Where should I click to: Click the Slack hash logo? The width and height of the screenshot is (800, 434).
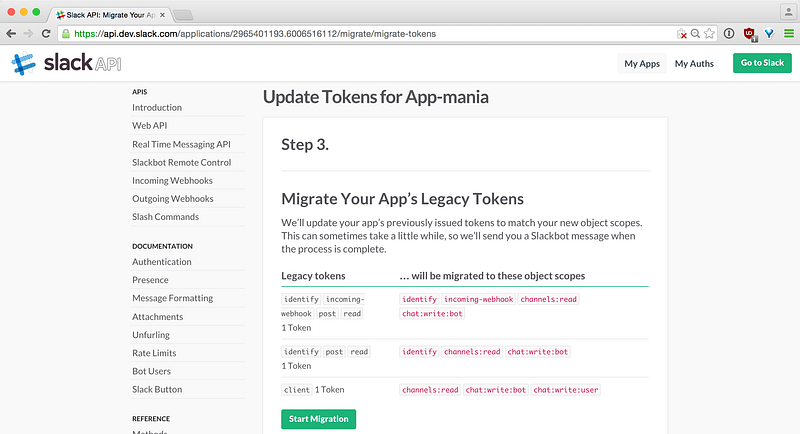[23, 63]
